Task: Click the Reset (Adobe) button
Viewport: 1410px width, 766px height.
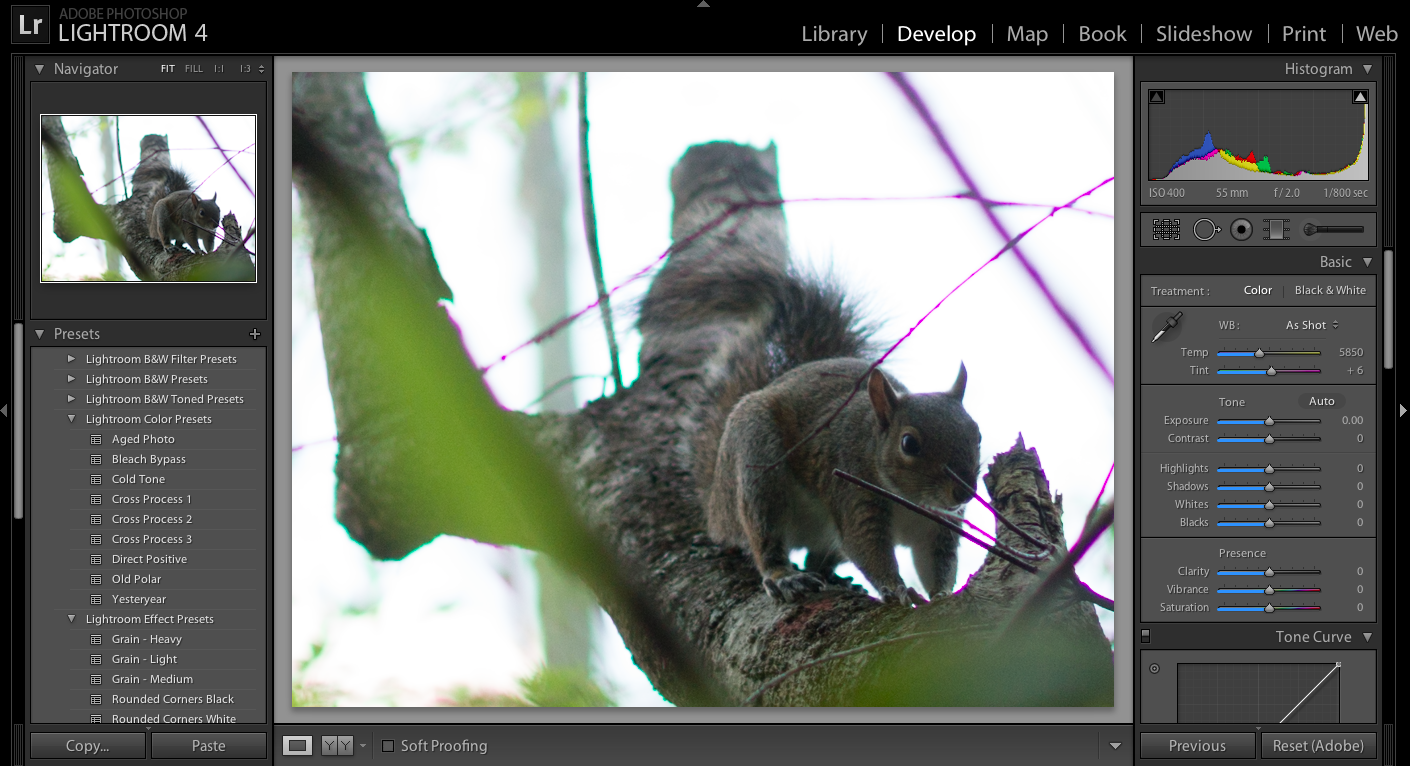Action: (1318, 745)
